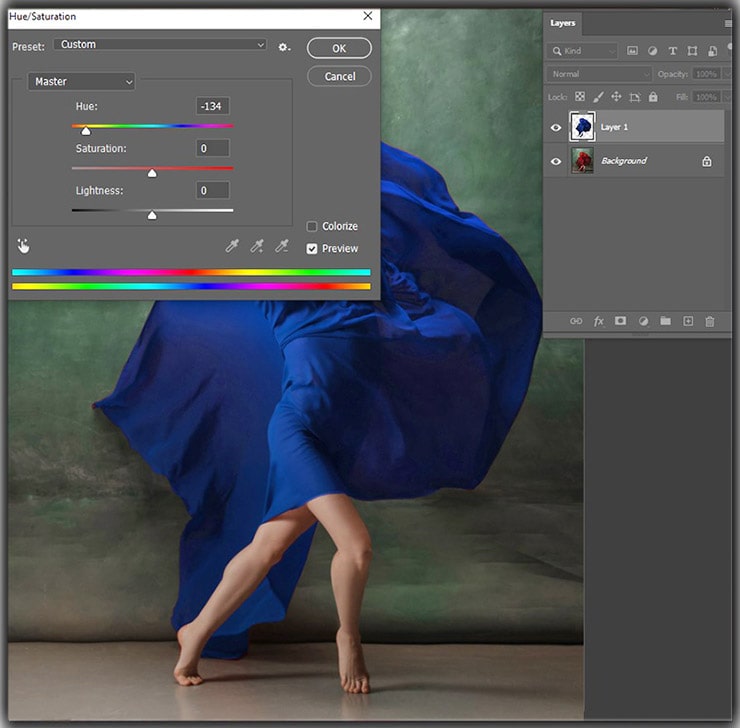Lock transparent pixels icon
The image size is (740, 728).
[580, 97]
